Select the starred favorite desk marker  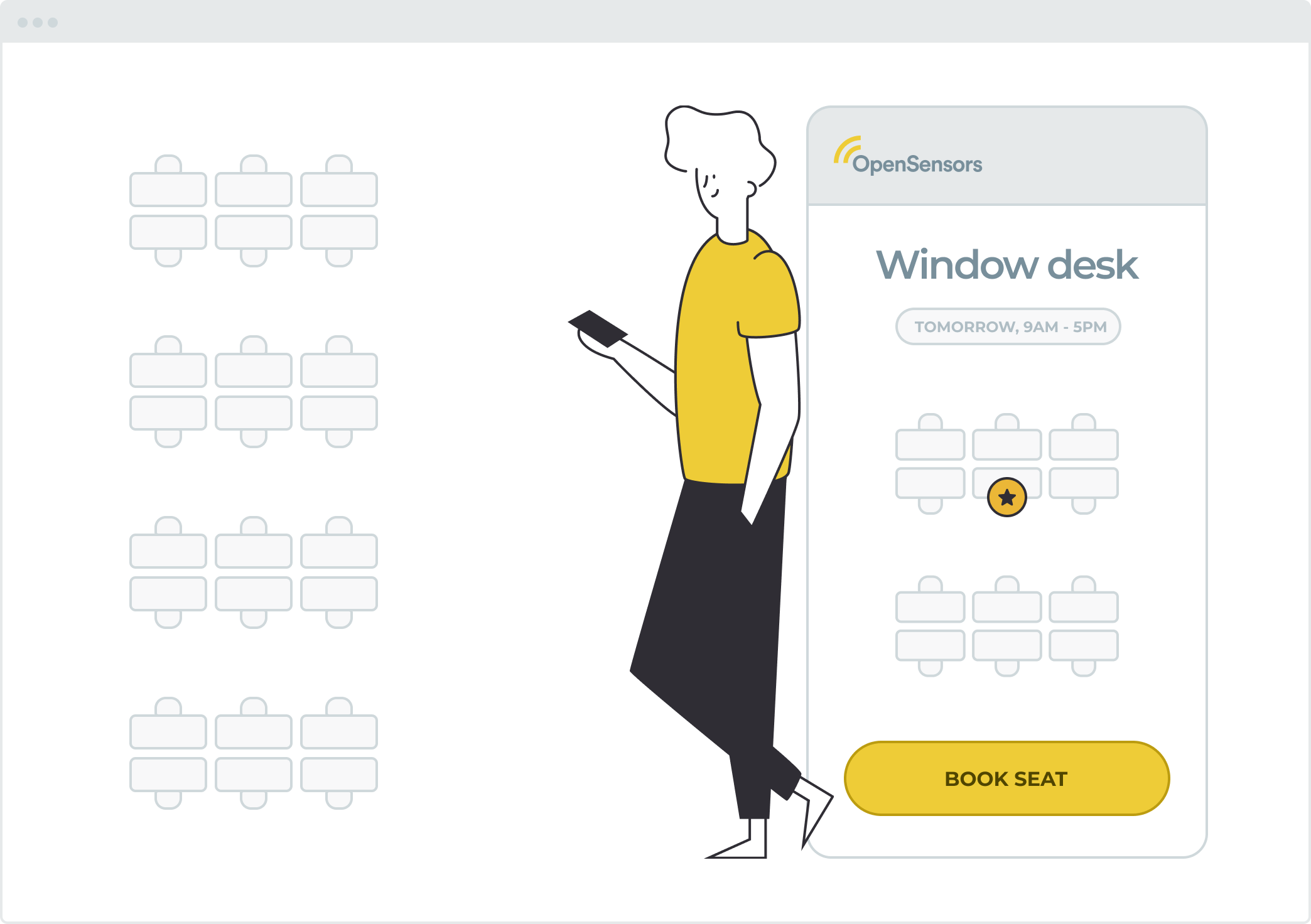point(1006,497)
